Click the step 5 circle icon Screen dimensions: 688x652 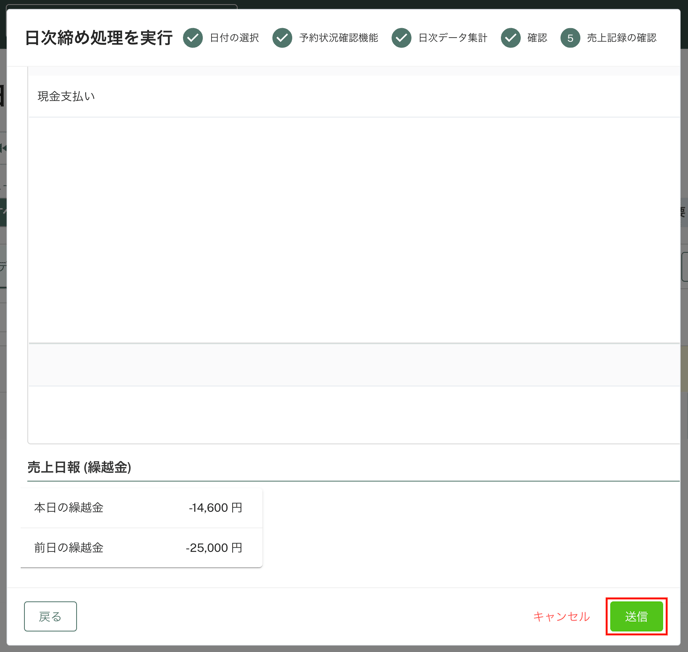[x=570, y=38]
